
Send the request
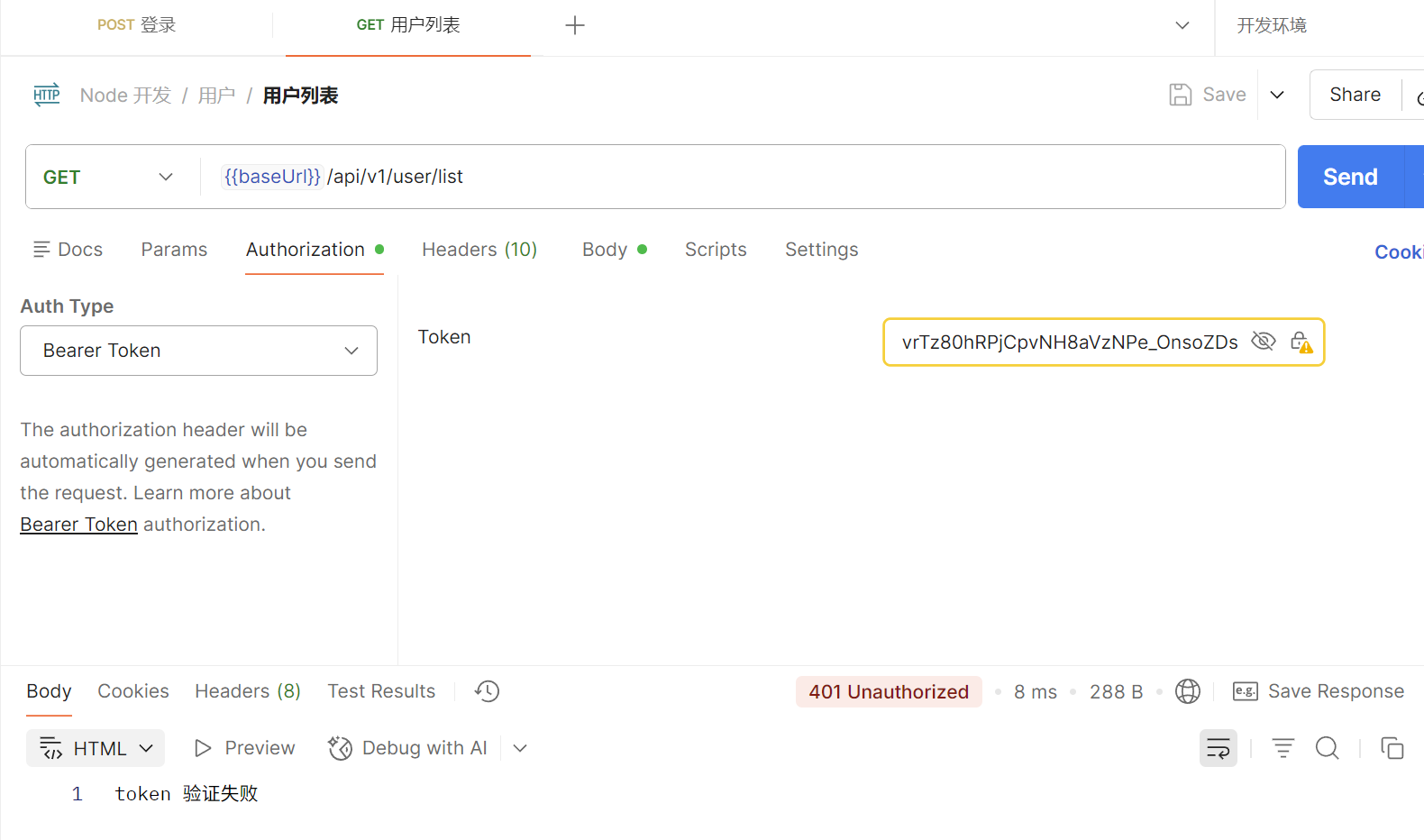(x=1350, y=177)
